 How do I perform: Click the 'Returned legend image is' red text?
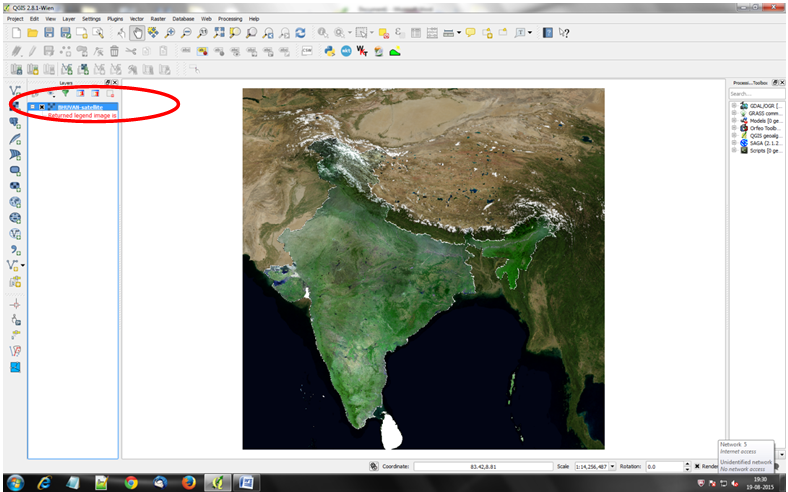(x=82, y=116)
